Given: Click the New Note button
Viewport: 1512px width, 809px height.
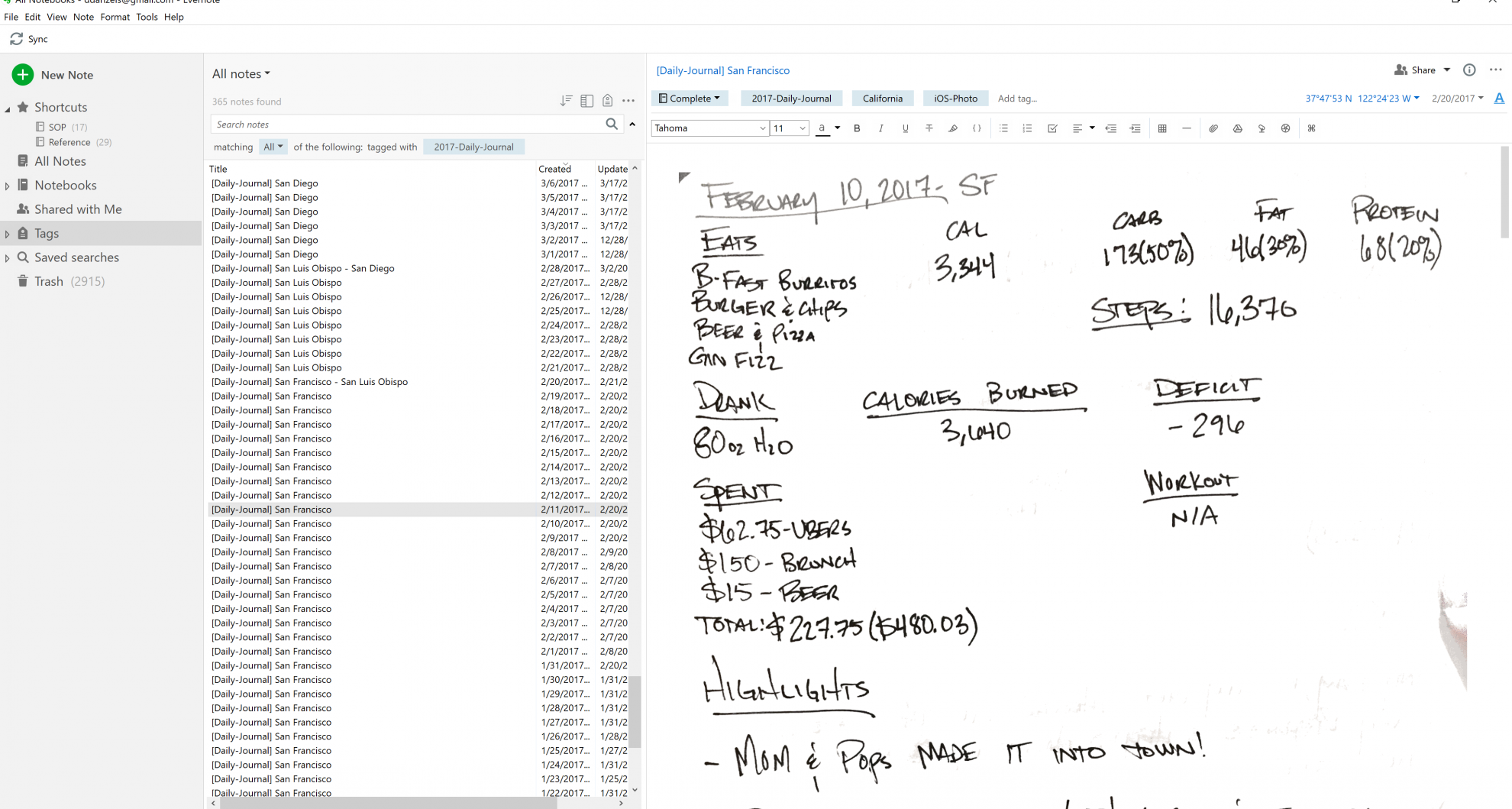Looking at the screenshot, I should (53, 75).
